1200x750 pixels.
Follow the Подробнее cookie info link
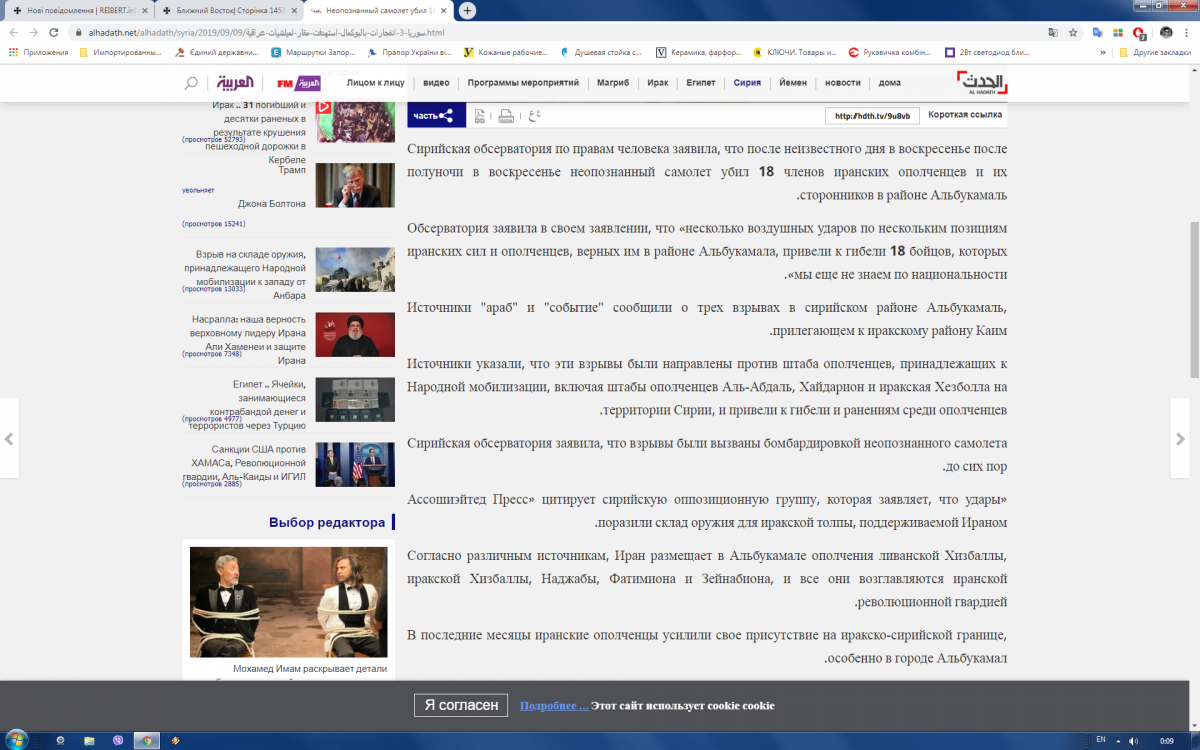tap(553, 705)
